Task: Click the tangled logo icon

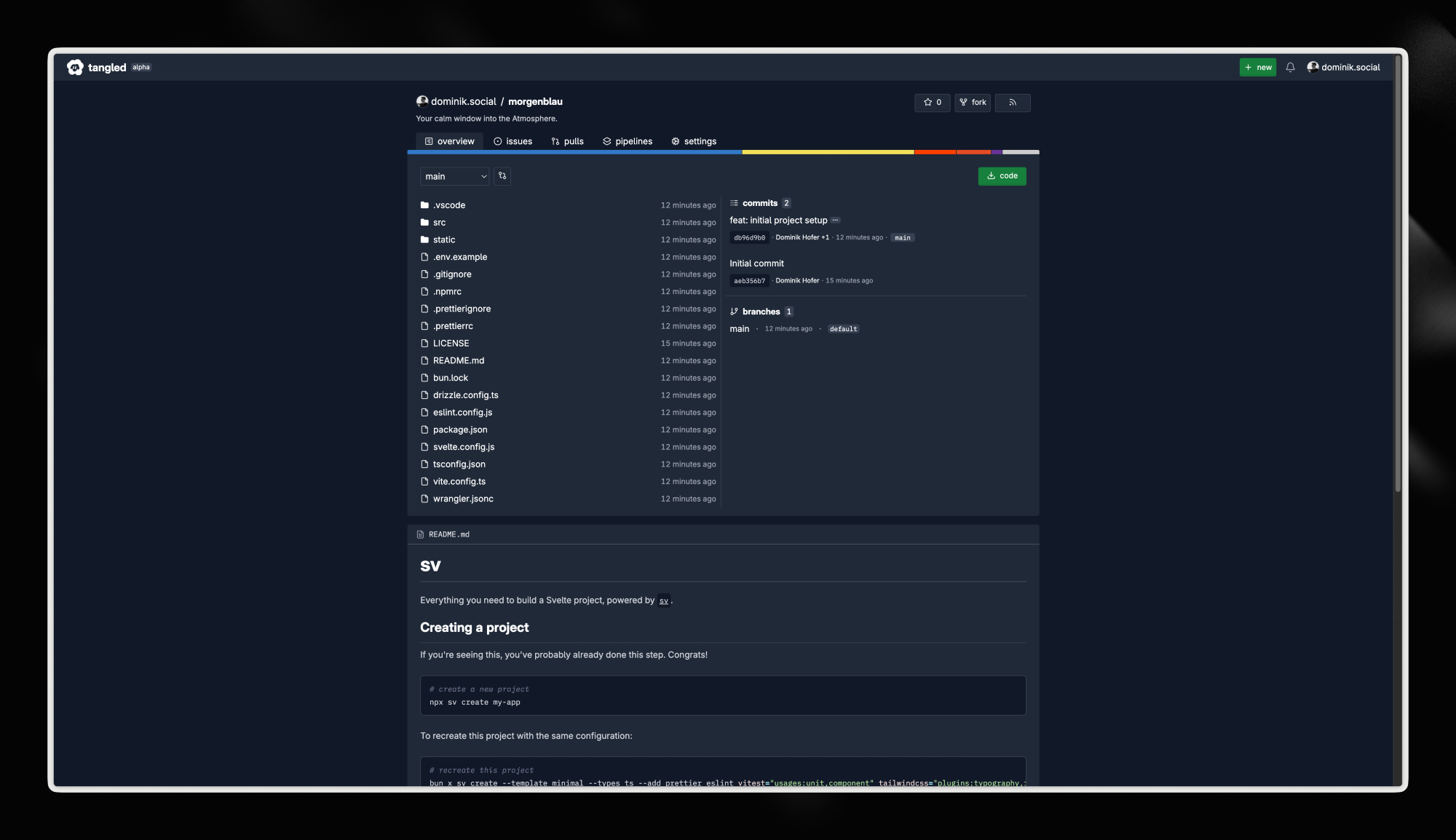Action: 75,68
